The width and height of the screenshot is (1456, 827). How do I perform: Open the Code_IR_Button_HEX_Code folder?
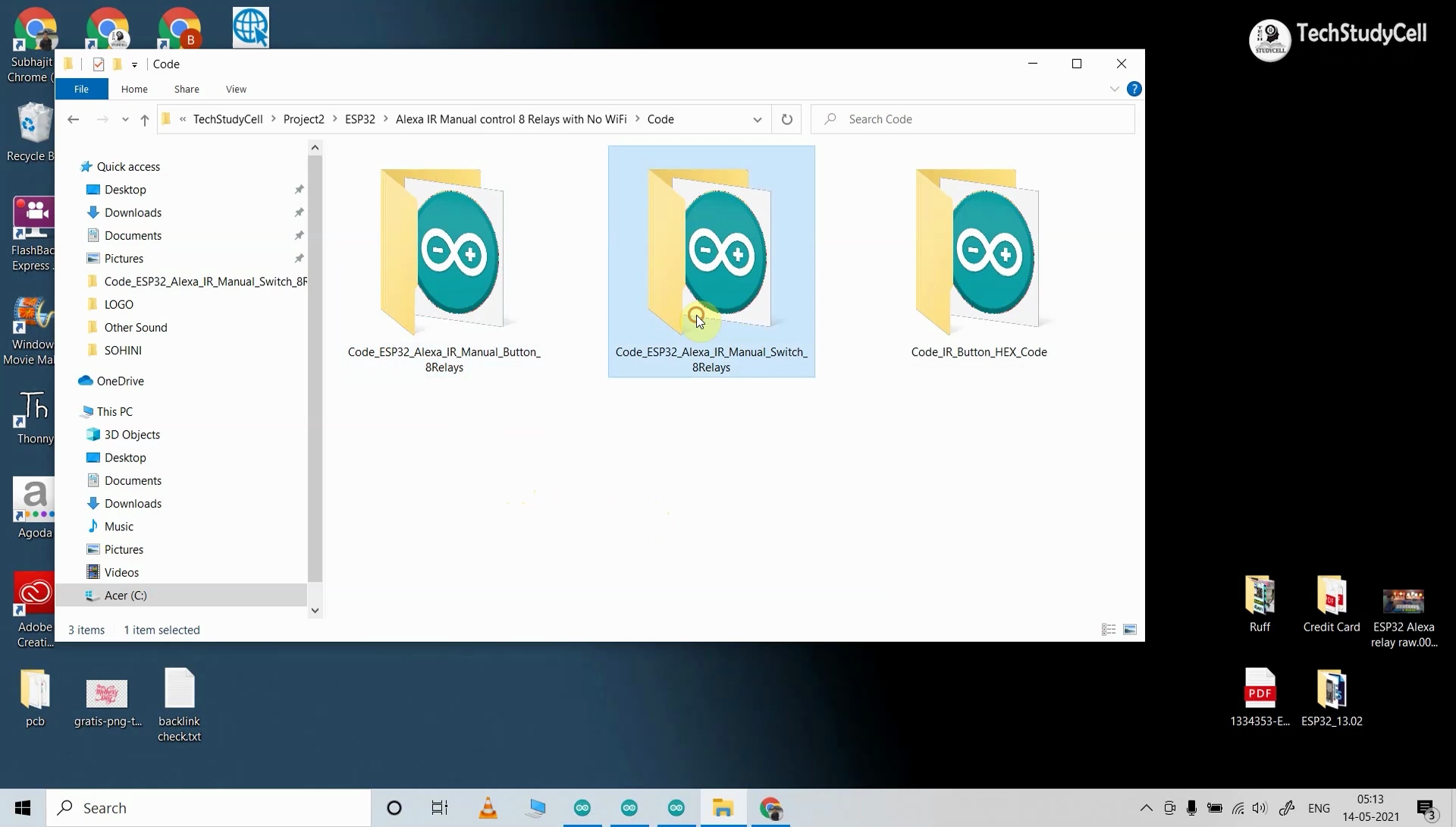(978, 262)
